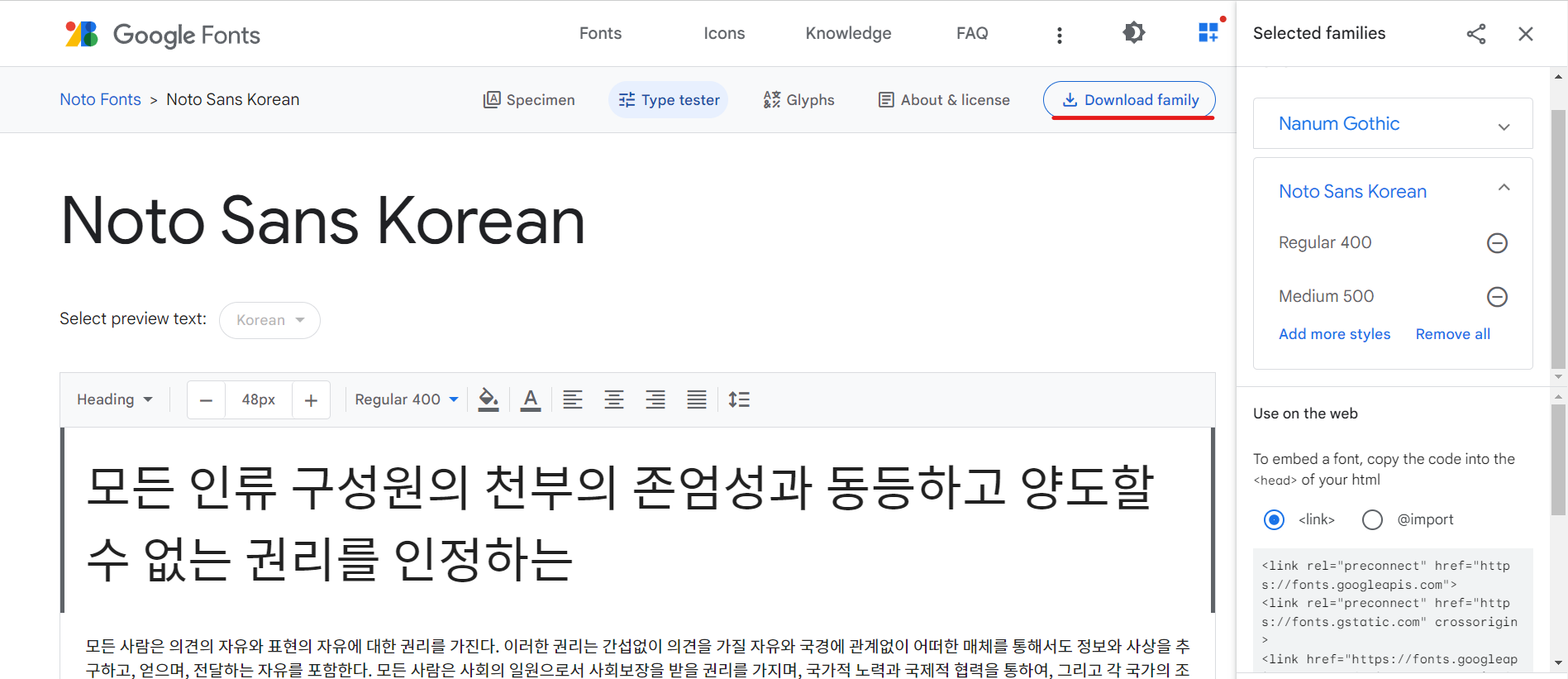Go to the Icons menu
Image resolution: width=1568 pixels, height=679 pixels.
(724, 33)
